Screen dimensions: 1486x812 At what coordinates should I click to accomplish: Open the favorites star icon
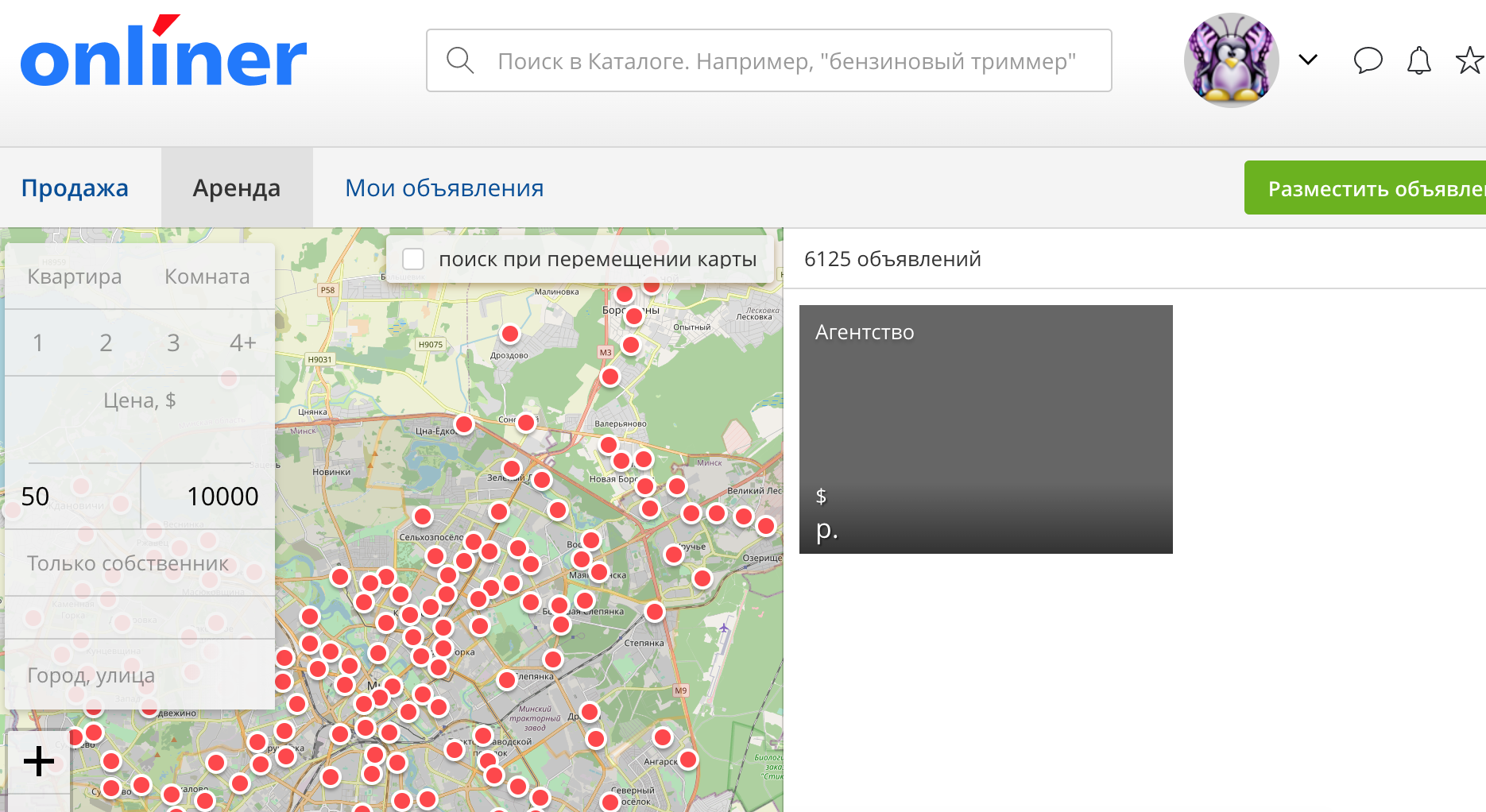coord(1469,60)
